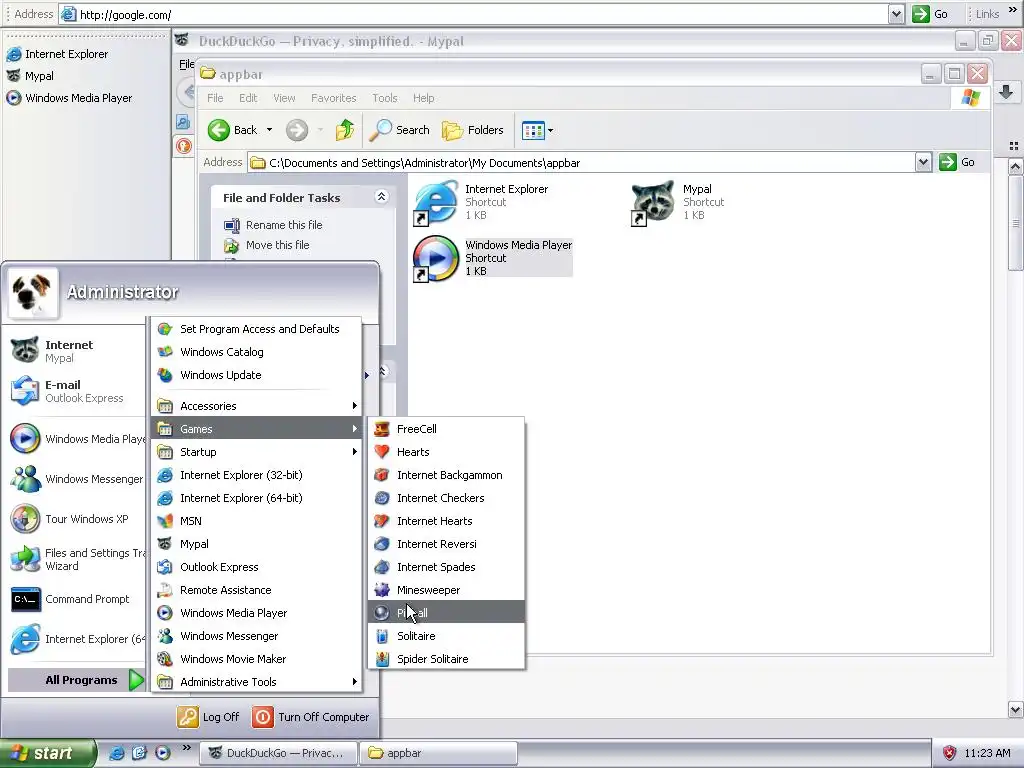
Task: Expand the Accessories program folder
Action: pyautogui.click(x=257, y=406)
